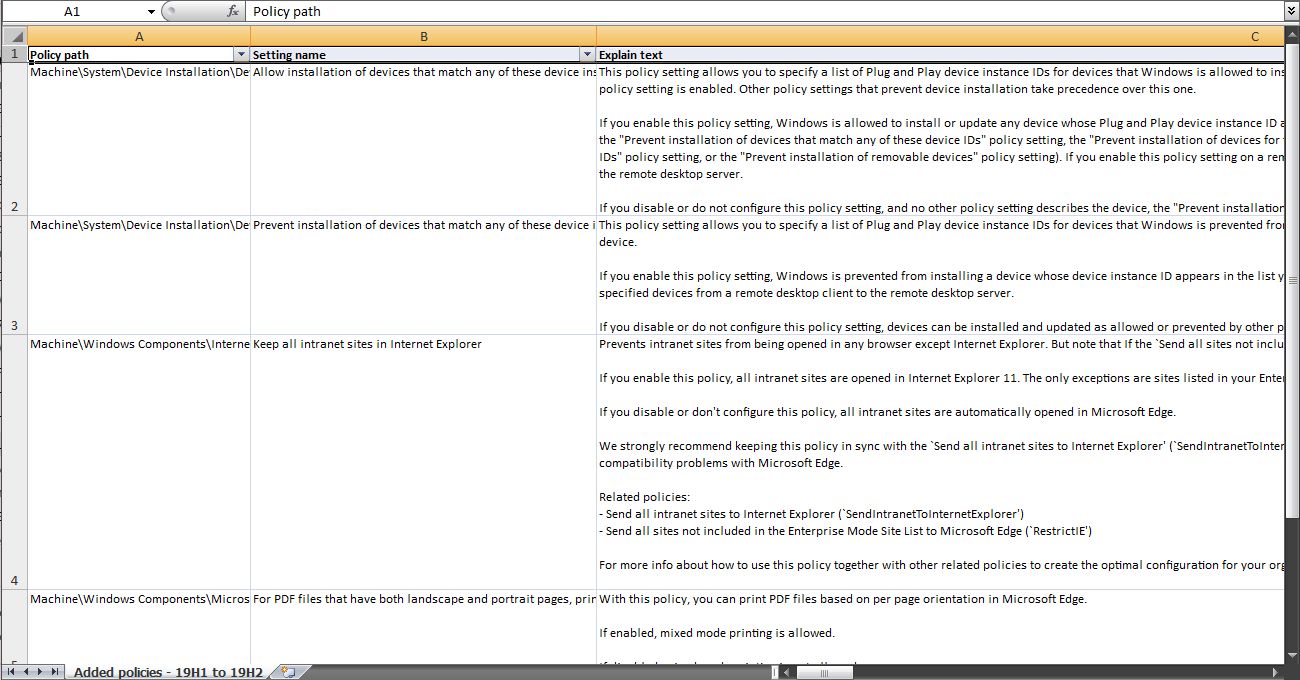The width and height of the screenshot is (1300, 680).
Task: Select cell 'Allow installation of devices that match'
Action: pyautogui.click(x=423, y=139)
